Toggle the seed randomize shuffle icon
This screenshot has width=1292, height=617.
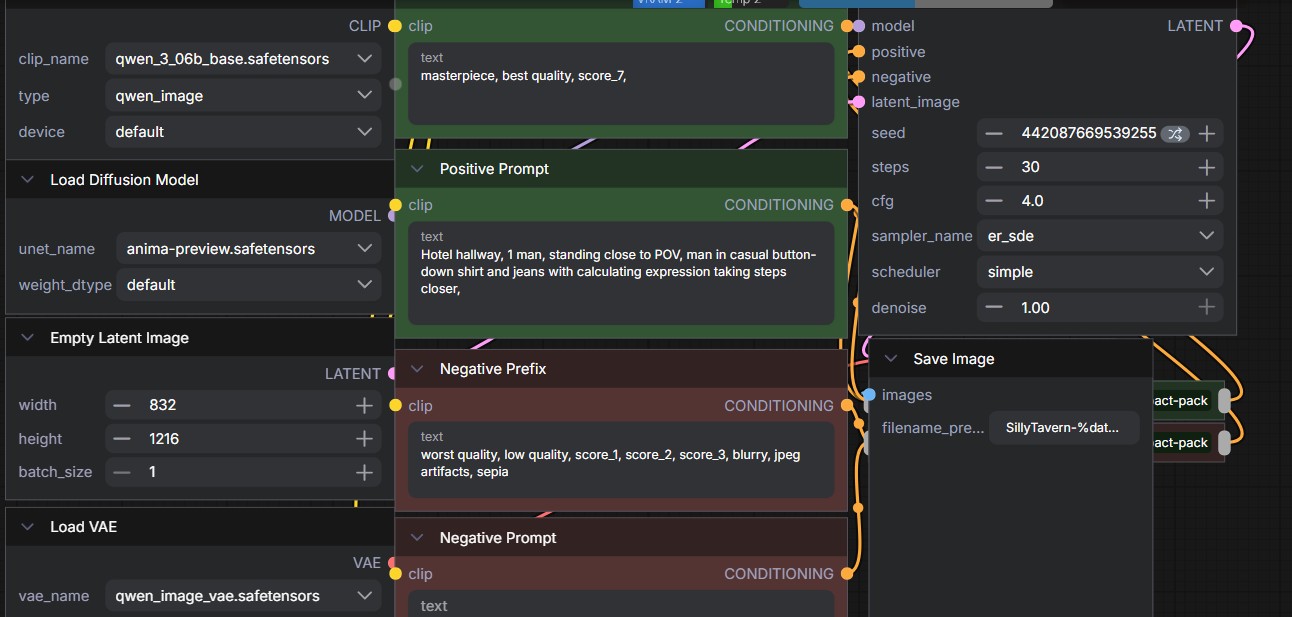pos(1174,133)
